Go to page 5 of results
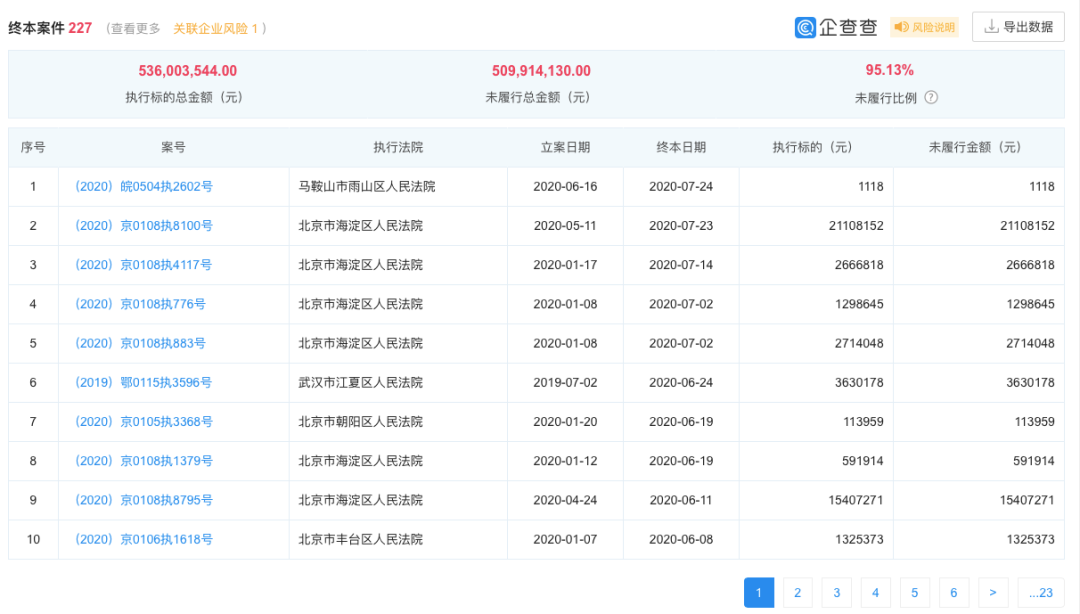This screenshot has height=614, width=1080. (915, 593)
